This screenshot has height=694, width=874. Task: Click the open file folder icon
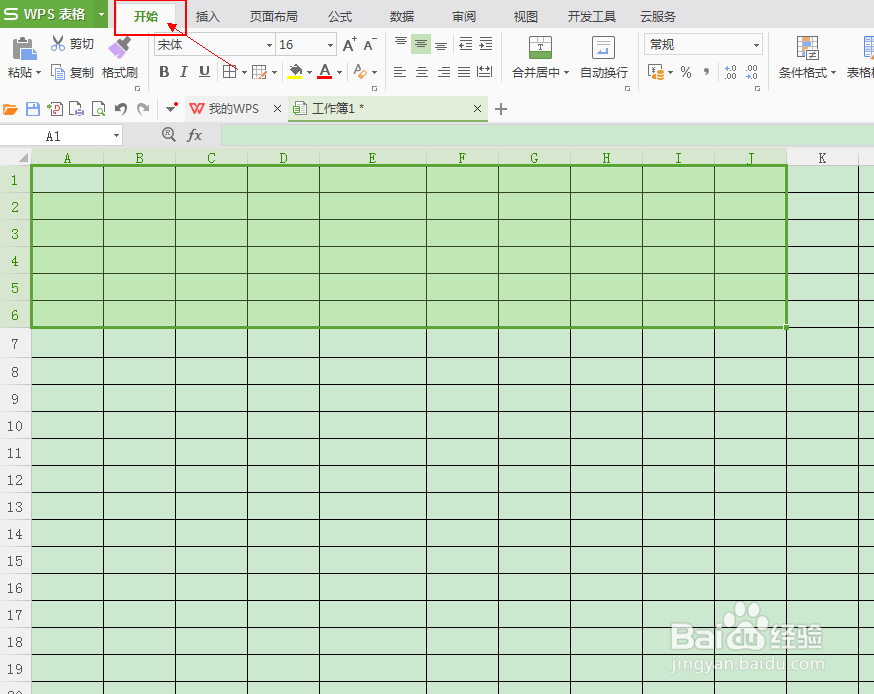[10, 109]
